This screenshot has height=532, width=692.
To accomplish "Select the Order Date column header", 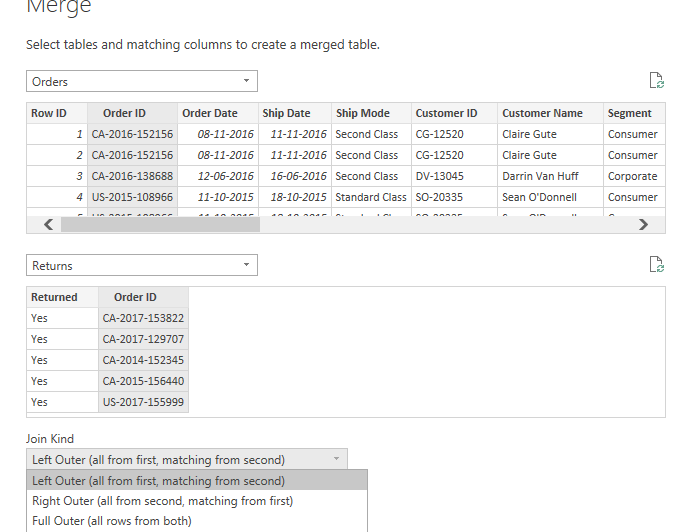I will tap(210, 113).
